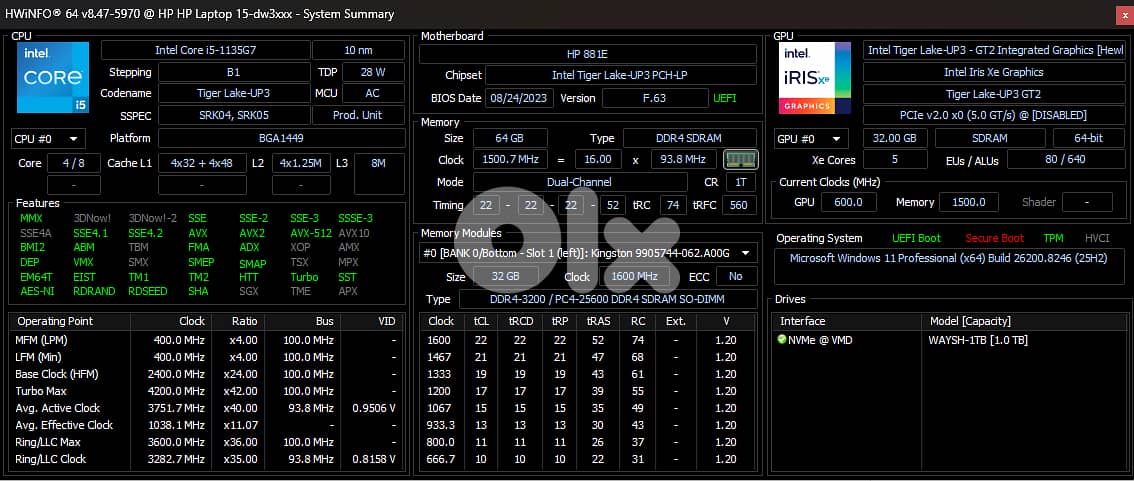
Task: Click the red Secure Boot label
Action: 994,239
